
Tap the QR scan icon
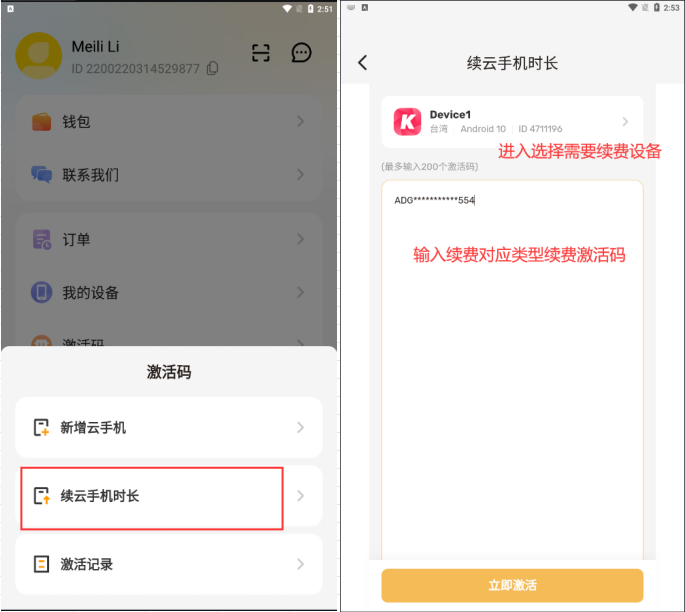coord(261,53)
